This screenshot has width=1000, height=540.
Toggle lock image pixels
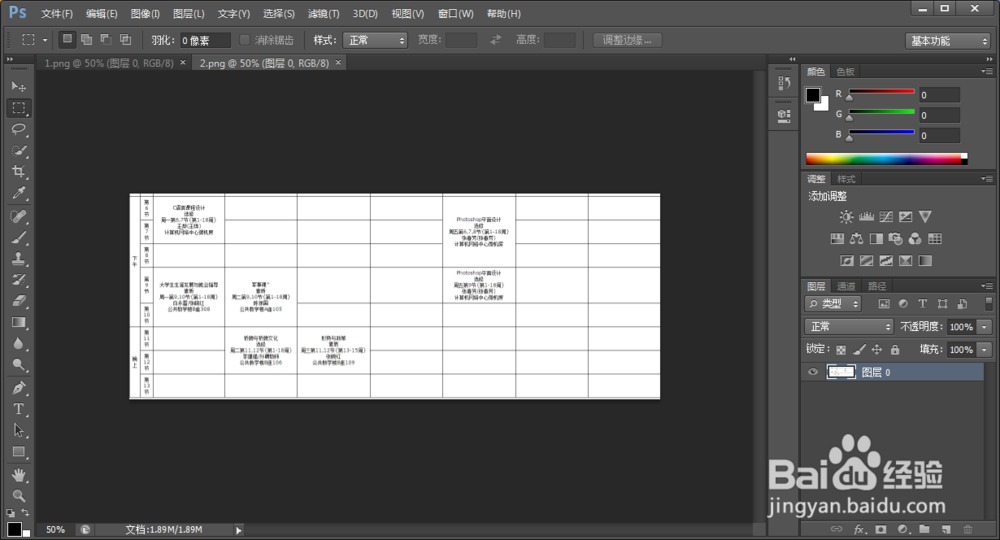click(859, 349)
